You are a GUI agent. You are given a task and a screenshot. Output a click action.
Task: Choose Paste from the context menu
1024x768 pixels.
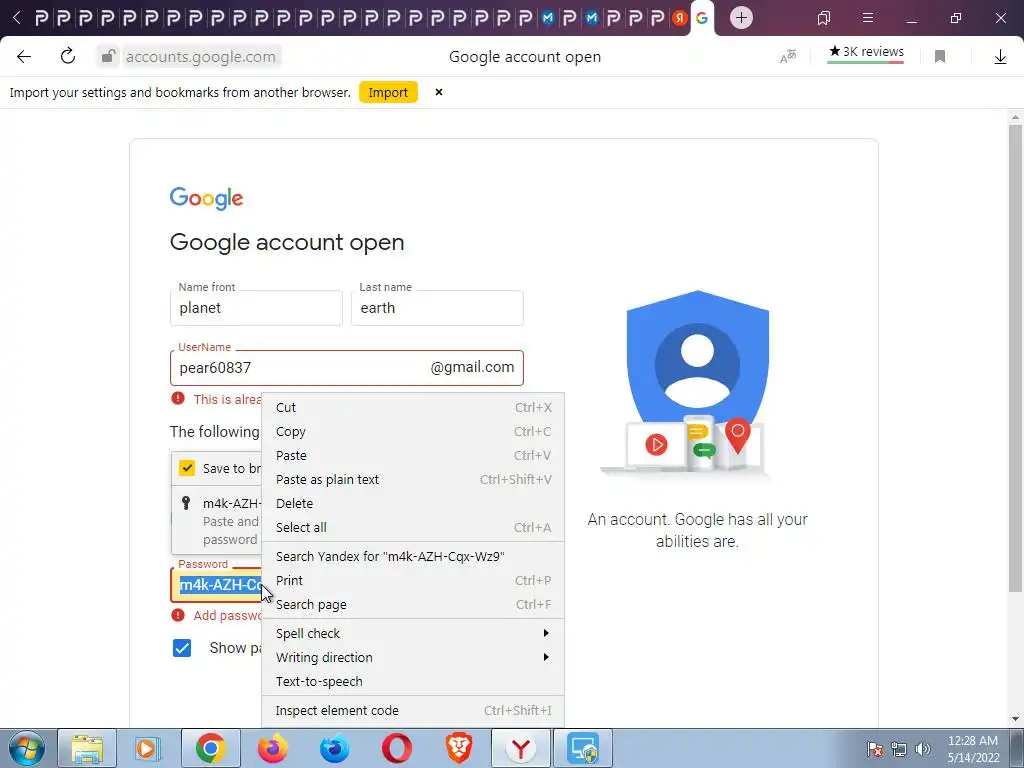coord(413,455)
